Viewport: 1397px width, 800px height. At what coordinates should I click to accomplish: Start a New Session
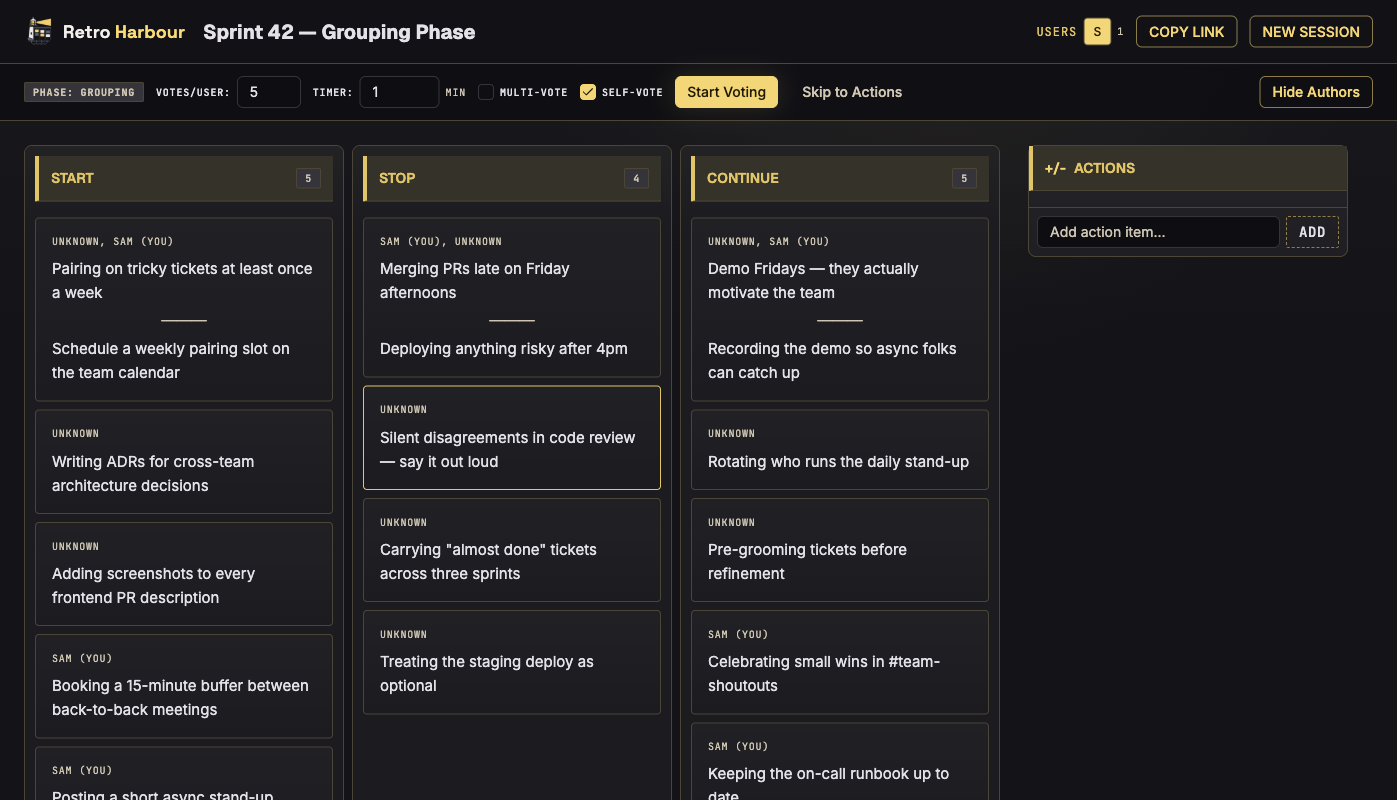click(1311, 32)
